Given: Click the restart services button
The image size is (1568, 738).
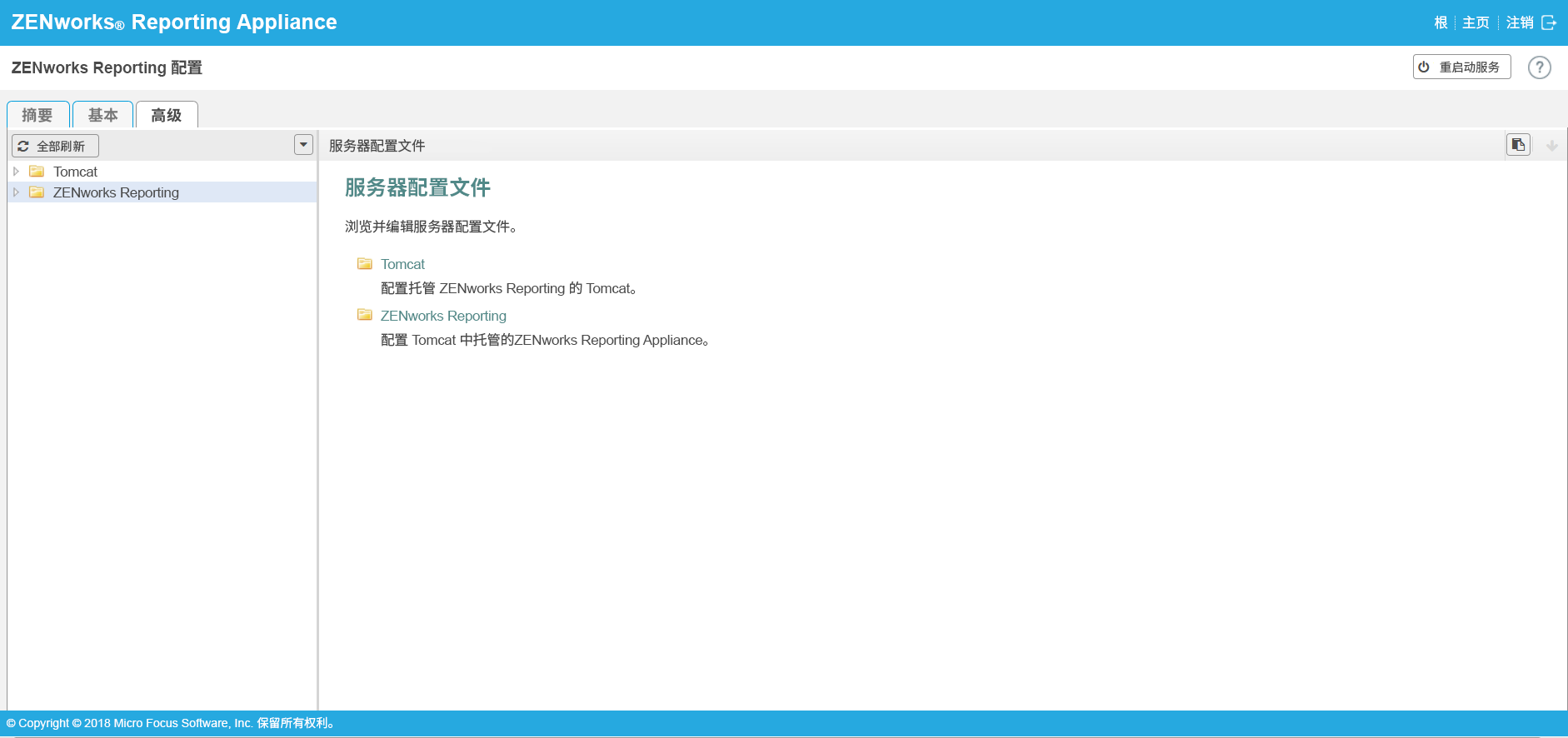Looking at the screenshot, I should pyautogui.click(x=1461, y=67).
